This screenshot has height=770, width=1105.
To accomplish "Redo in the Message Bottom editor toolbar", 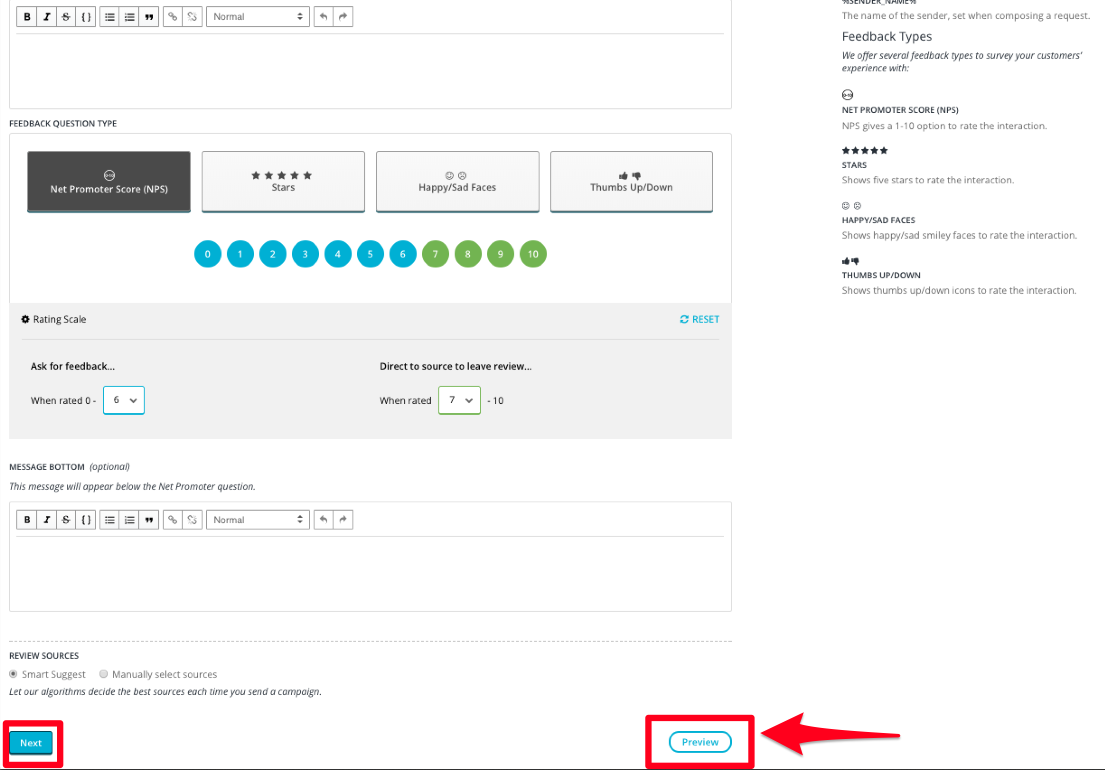I will pyautogui.click(x=343, y=520).
